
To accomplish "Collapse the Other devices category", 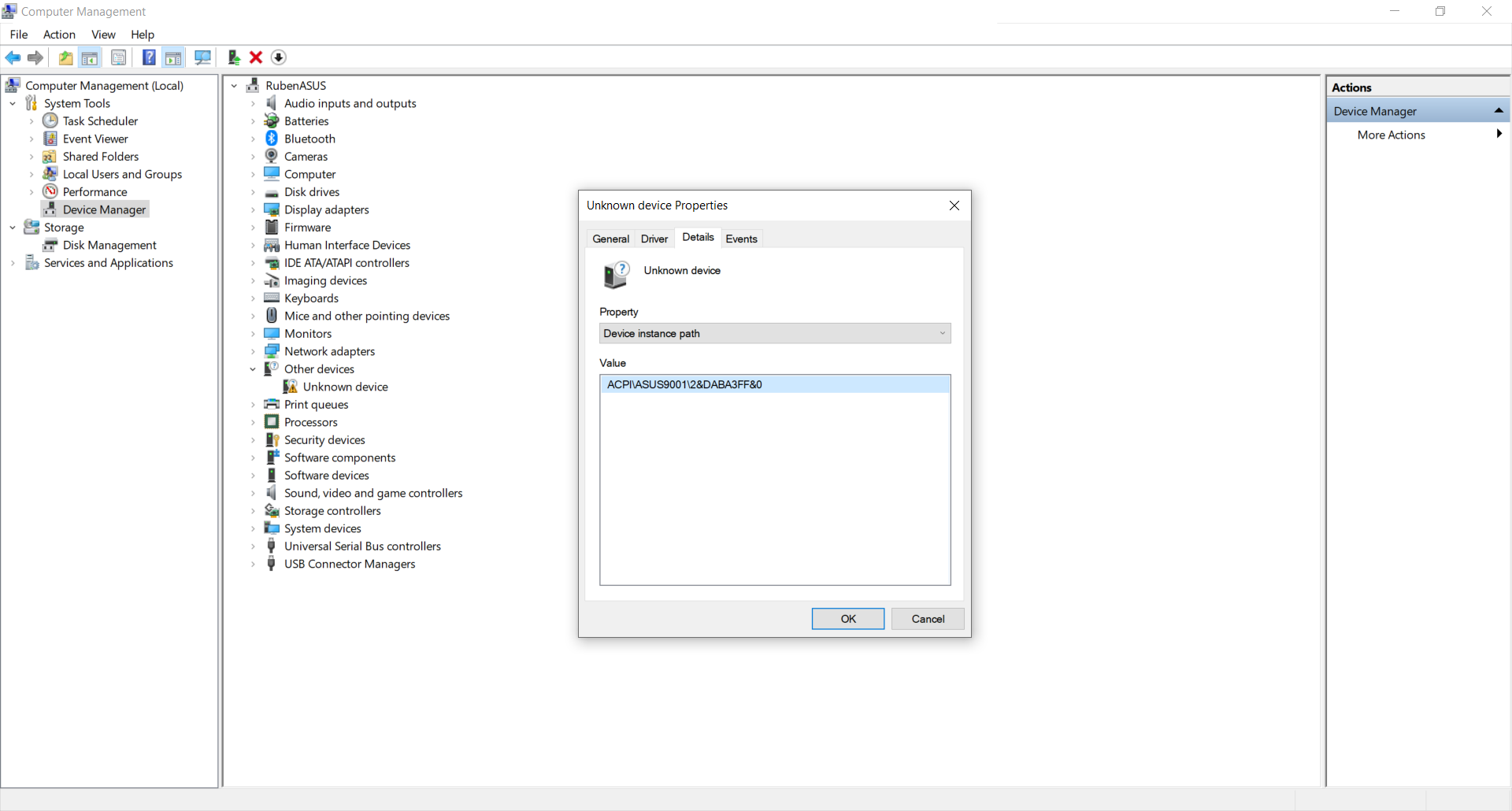I will [253, 369].
